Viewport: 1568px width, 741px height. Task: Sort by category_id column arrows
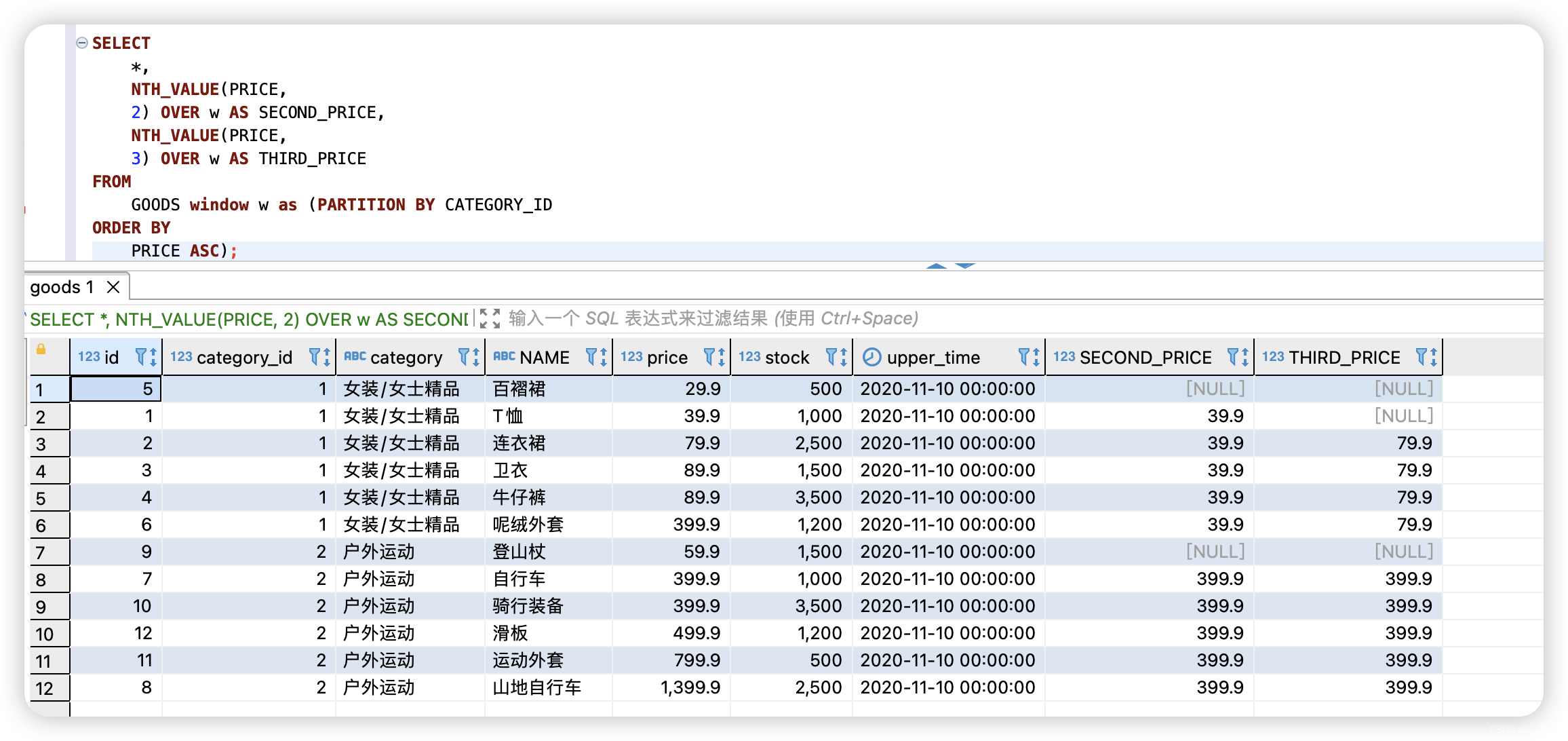coord(327,357)
